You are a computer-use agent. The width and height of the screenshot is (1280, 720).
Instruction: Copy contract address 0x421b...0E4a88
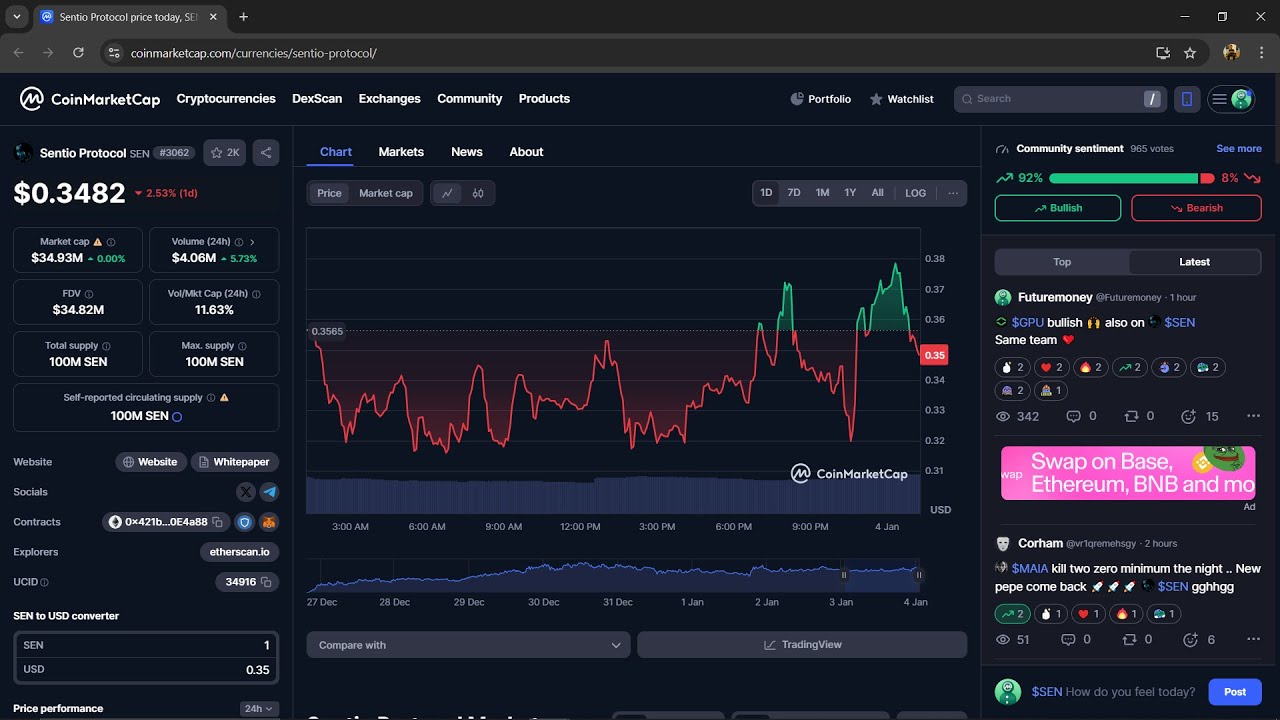click(217, 522)
